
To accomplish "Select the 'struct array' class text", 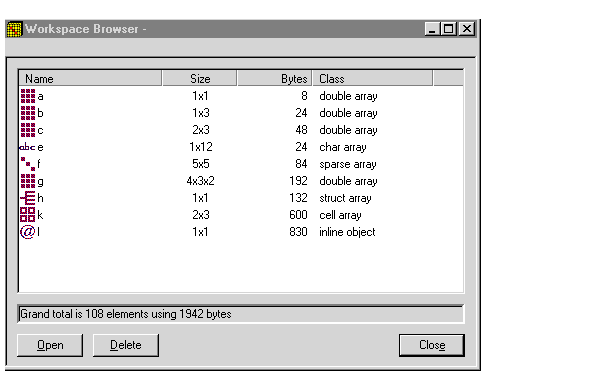I will (345, 198).
